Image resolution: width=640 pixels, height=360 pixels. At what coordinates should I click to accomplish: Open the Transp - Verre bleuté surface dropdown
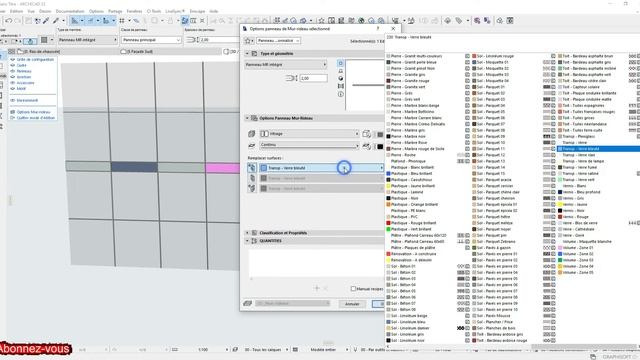coord(322,168)
